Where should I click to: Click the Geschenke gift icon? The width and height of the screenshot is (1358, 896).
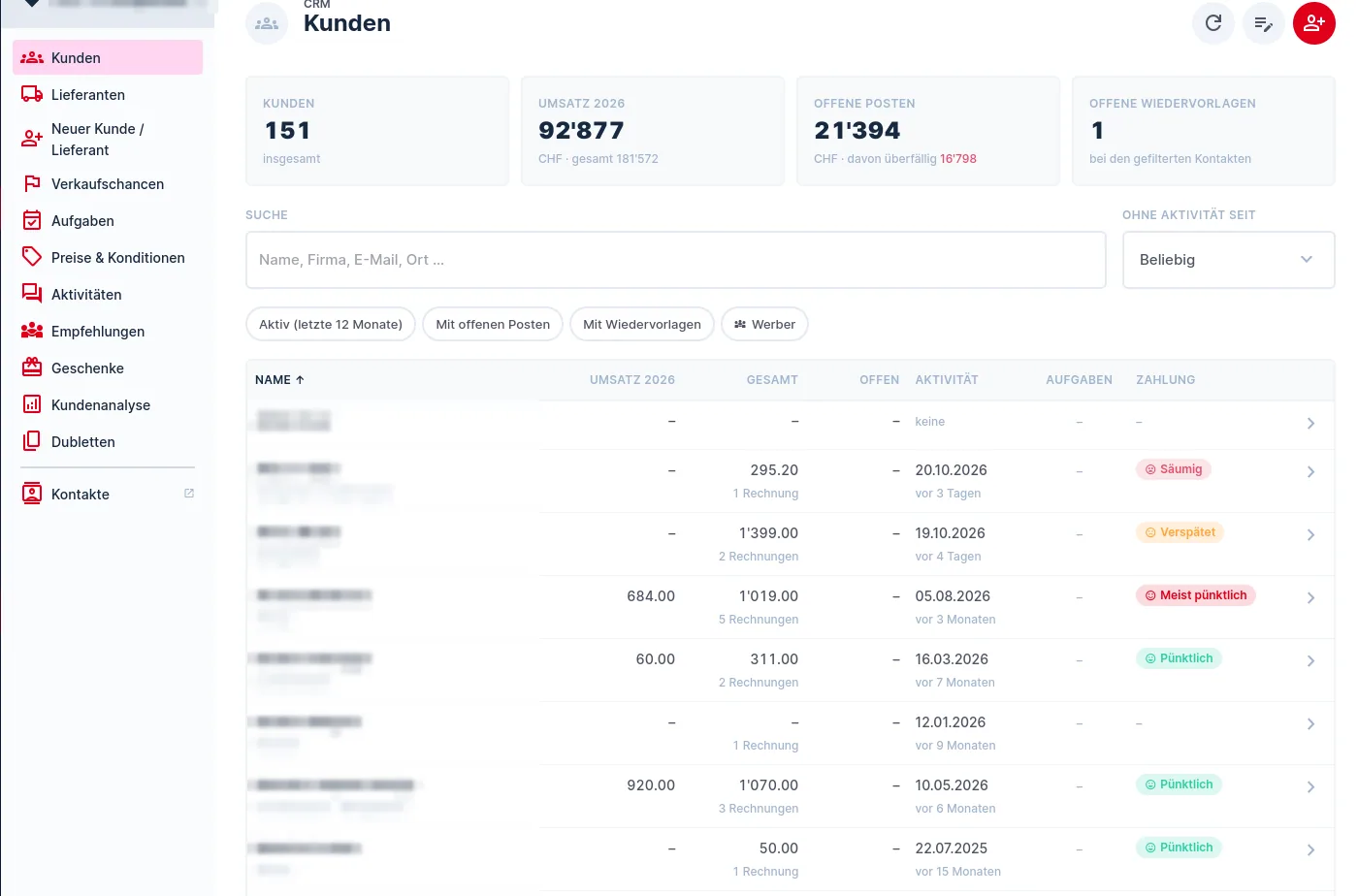32,368
